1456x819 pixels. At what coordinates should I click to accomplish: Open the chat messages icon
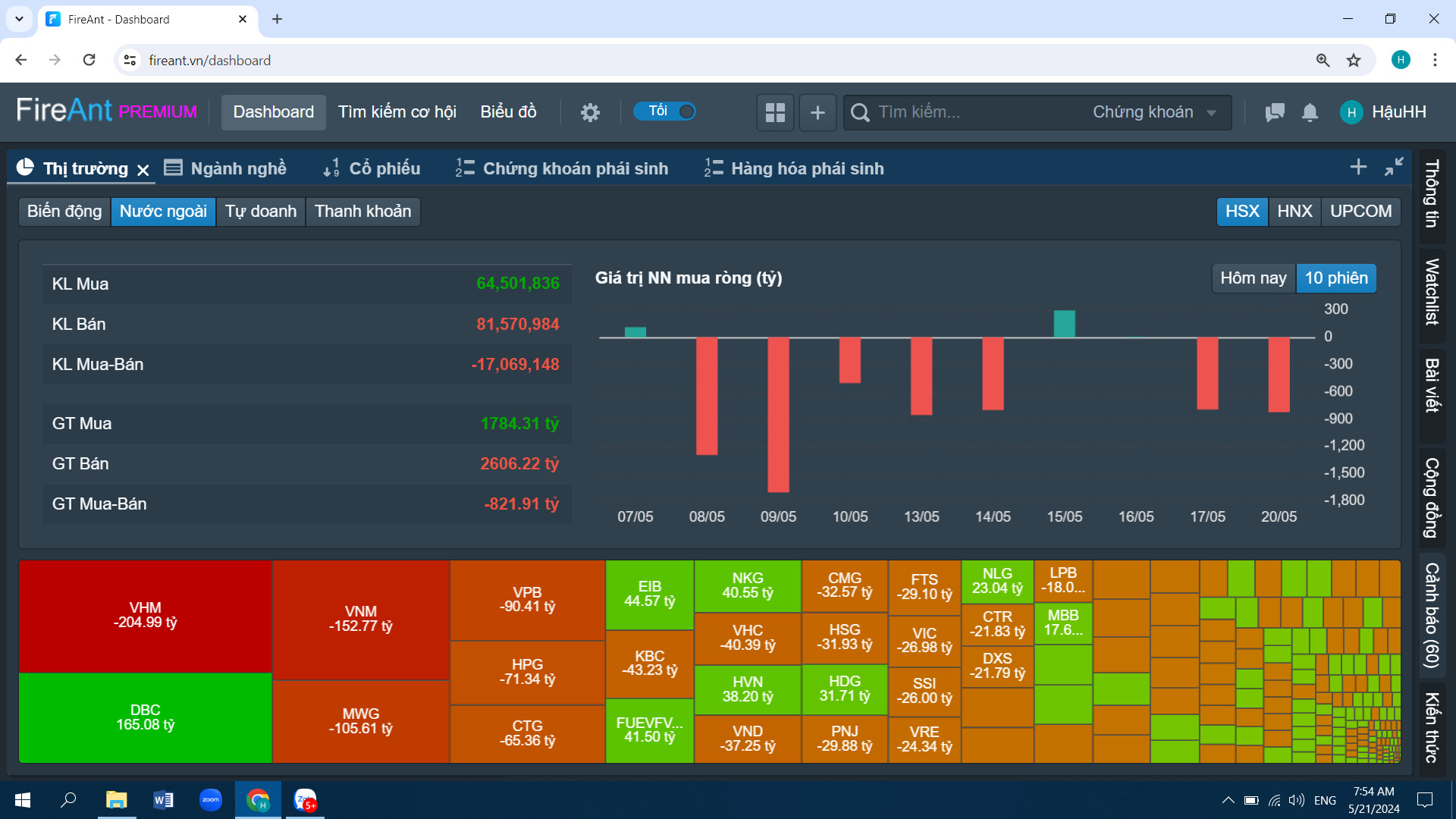tap(1275, 112)
